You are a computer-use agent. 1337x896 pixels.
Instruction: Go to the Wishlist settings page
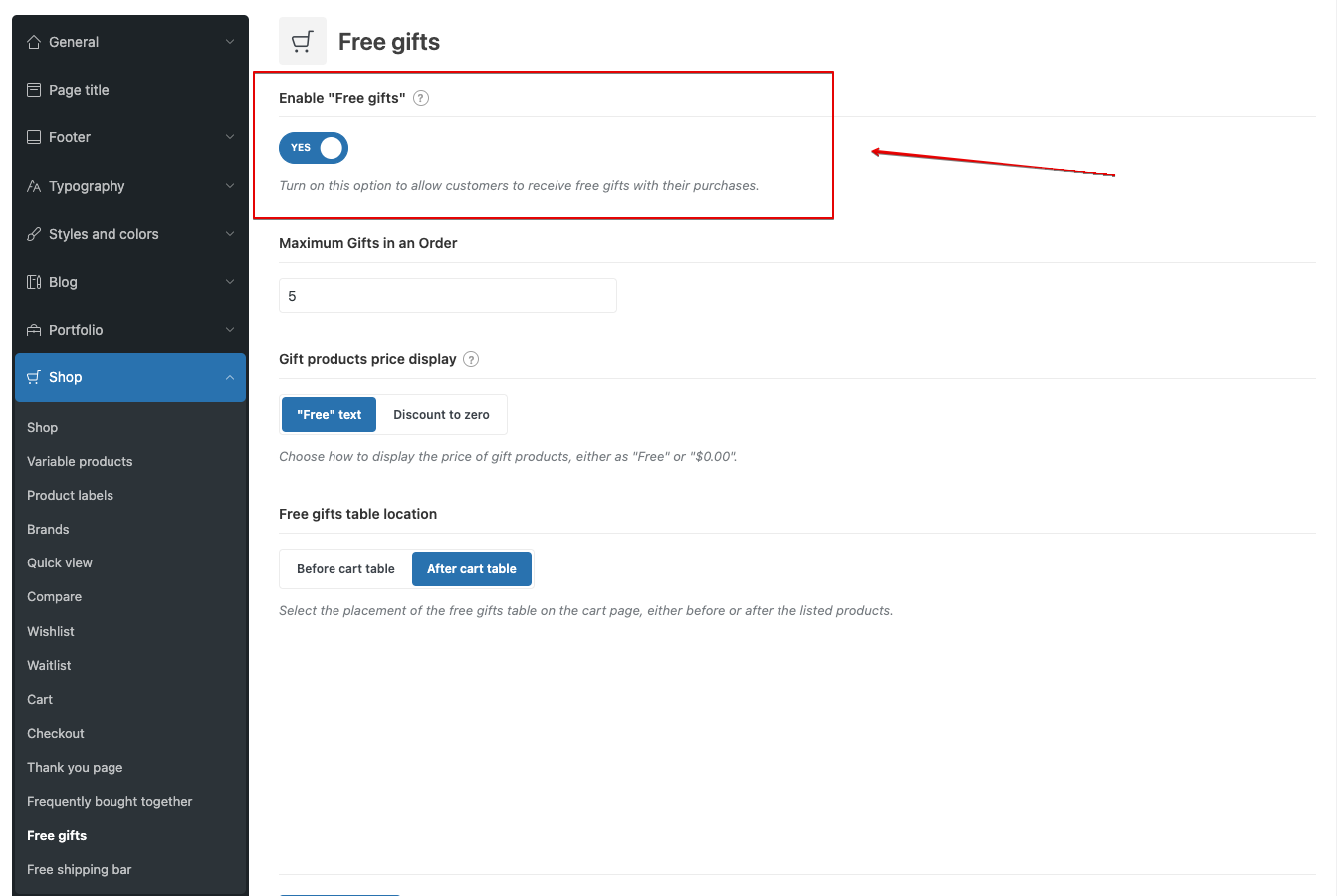tap(51, 631)
